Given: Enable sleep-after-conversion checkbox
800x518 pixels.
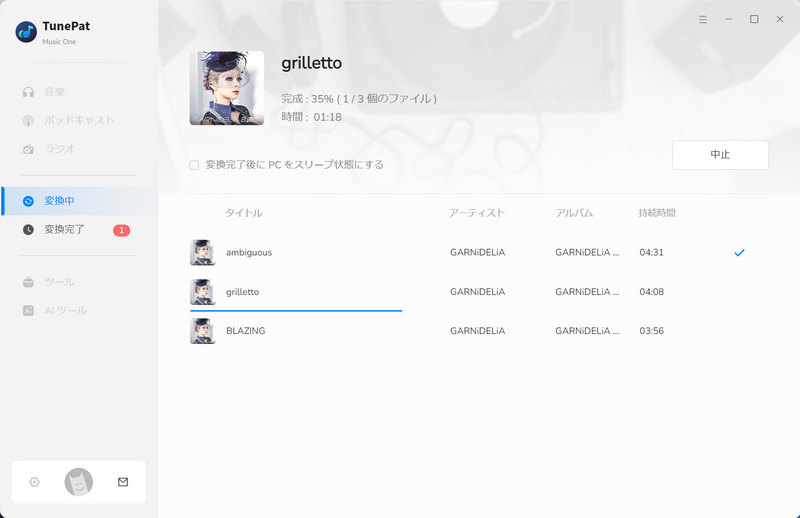Looking at the screenshot, I should 194,165.
